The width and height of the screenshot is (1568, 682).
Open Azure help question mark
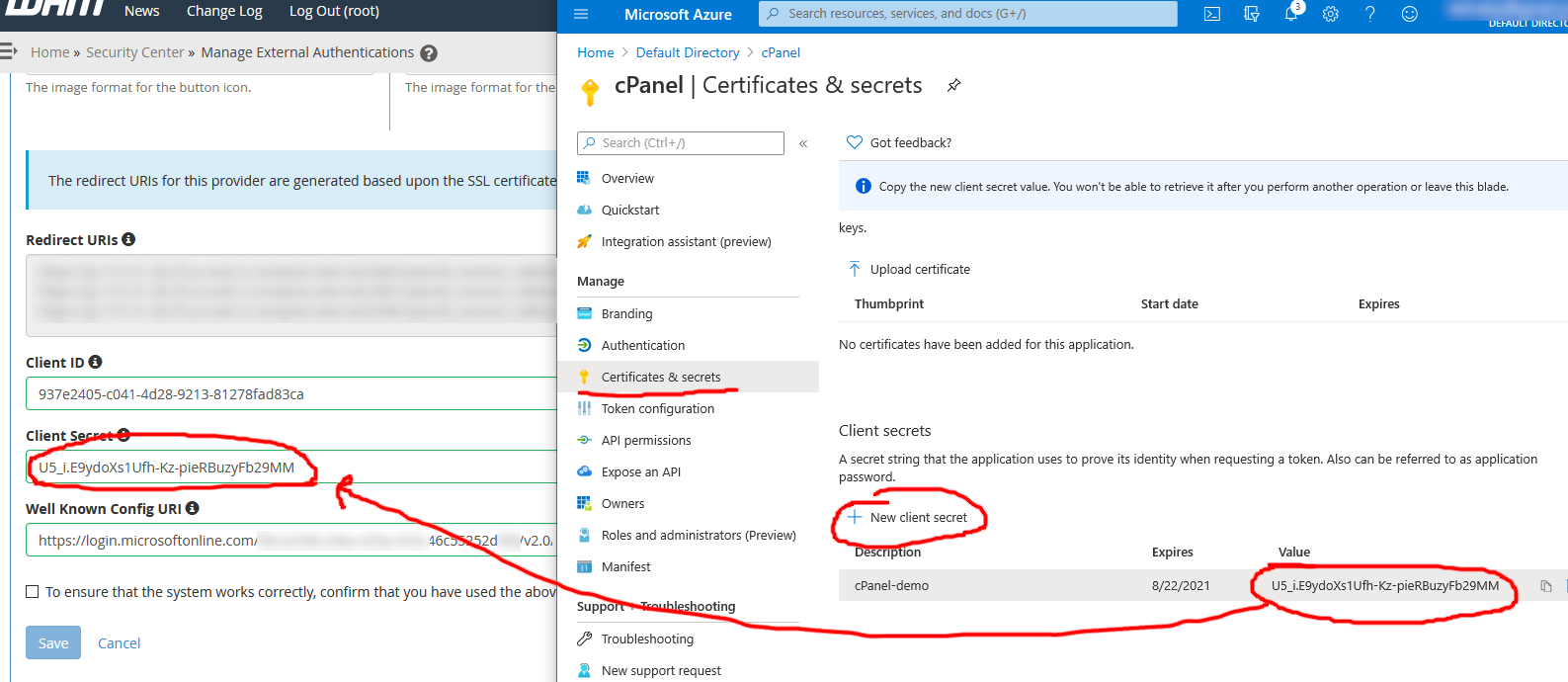pos(1370,14)
